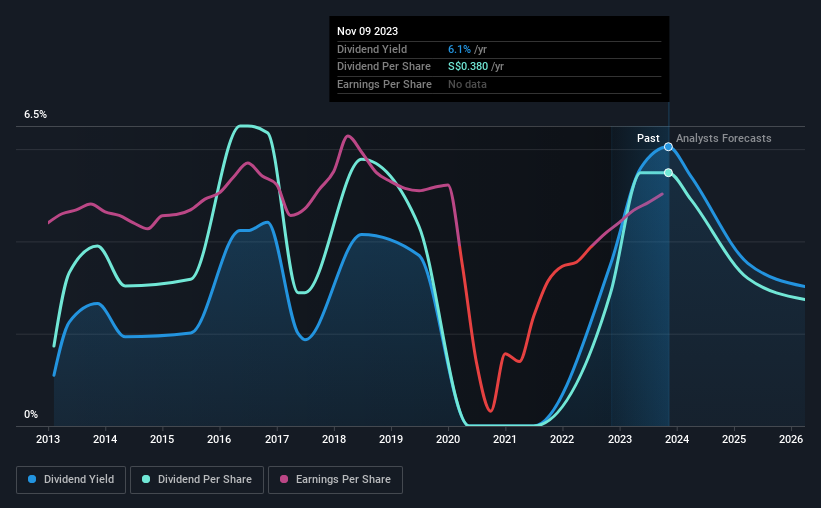Click the 2020 x-axis label
821x508 pixels.
pos(448,439)
